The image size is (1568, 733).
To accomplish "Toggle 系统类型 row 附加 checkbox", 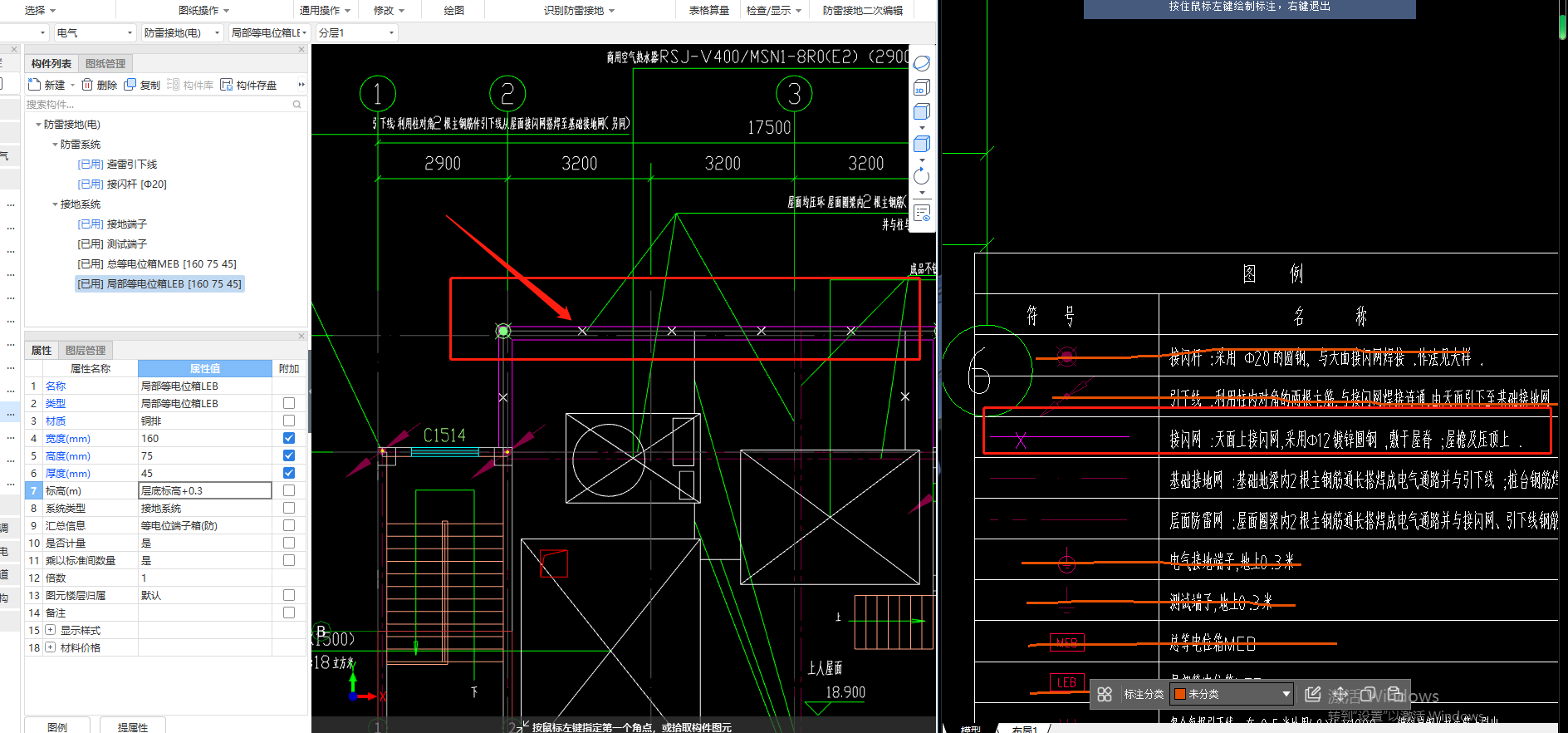I will [289, 508].
